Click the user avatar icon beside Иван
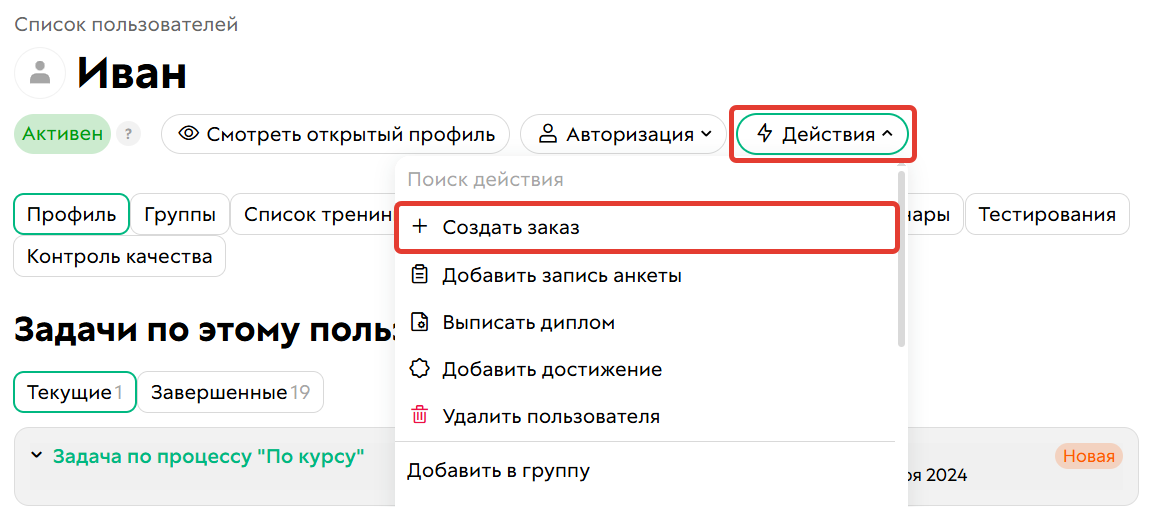Viewport: 1157px width, 507px height. coord(41,73)
